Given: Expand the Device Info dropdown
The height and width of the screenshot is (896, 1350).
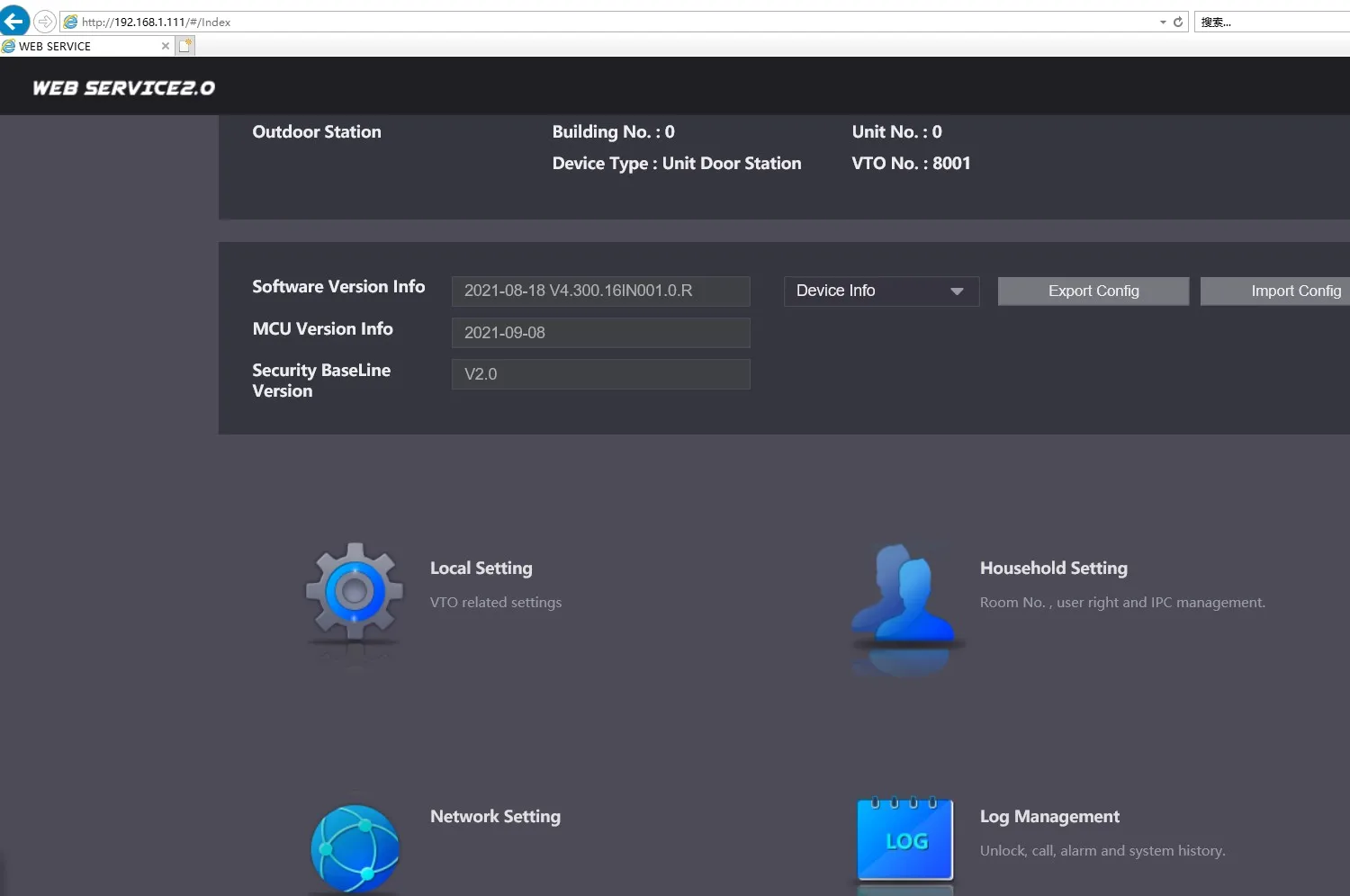Looking at the screenshot, I should click(x=881, y=291).
